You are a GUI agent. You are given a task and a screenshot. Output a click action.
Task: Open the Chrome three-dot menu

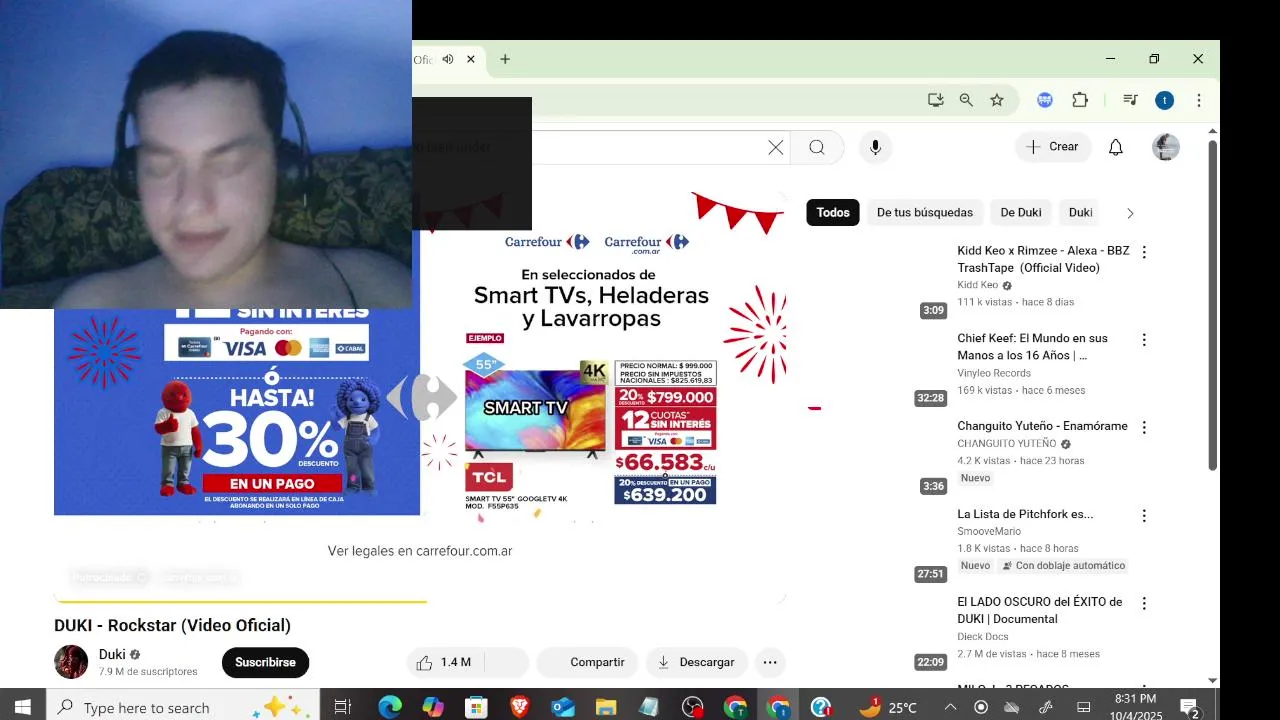click(x=1199, y=100)
